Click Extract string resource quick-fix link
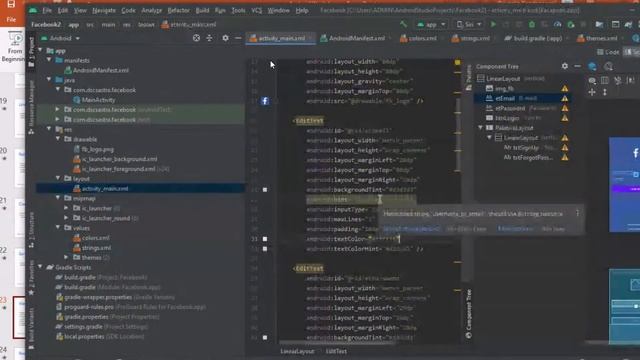The width and height of the screenshot is (640, 360). 411,229
